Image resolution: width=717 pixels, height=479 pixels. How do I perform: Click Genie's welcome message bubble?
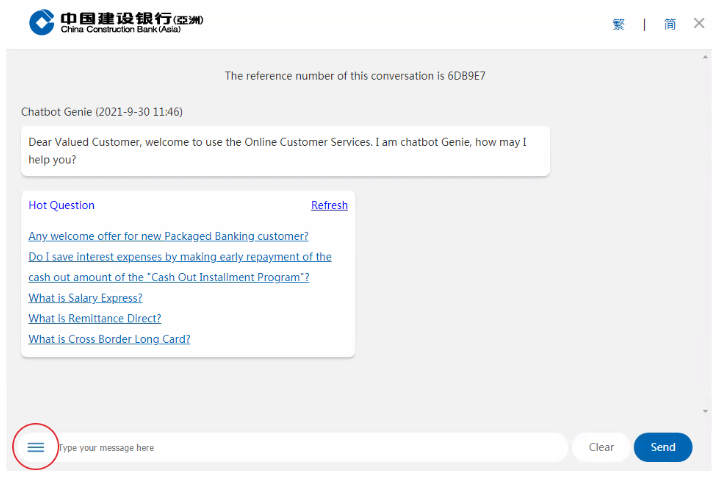(x=285, y=151)
